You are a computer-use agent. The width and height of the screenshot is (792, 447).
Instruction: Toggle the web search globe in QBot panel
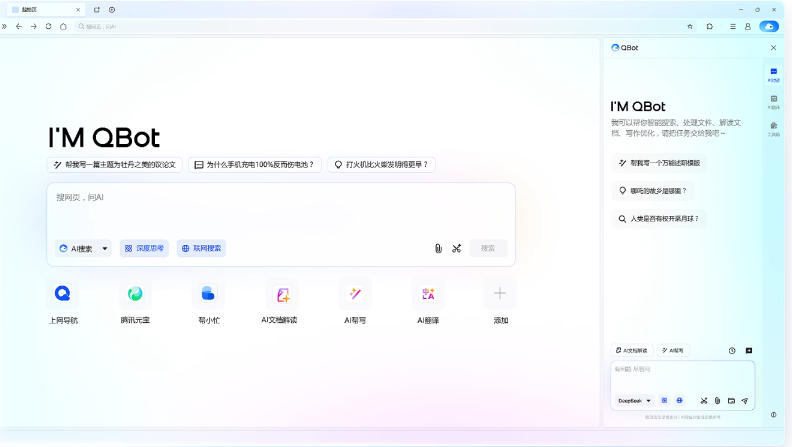[x=679, y=400]
